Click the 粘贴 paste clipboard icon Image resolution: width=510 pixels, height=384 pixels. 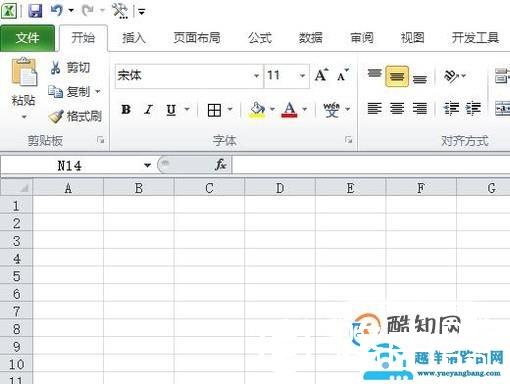[x=24, y=72]
